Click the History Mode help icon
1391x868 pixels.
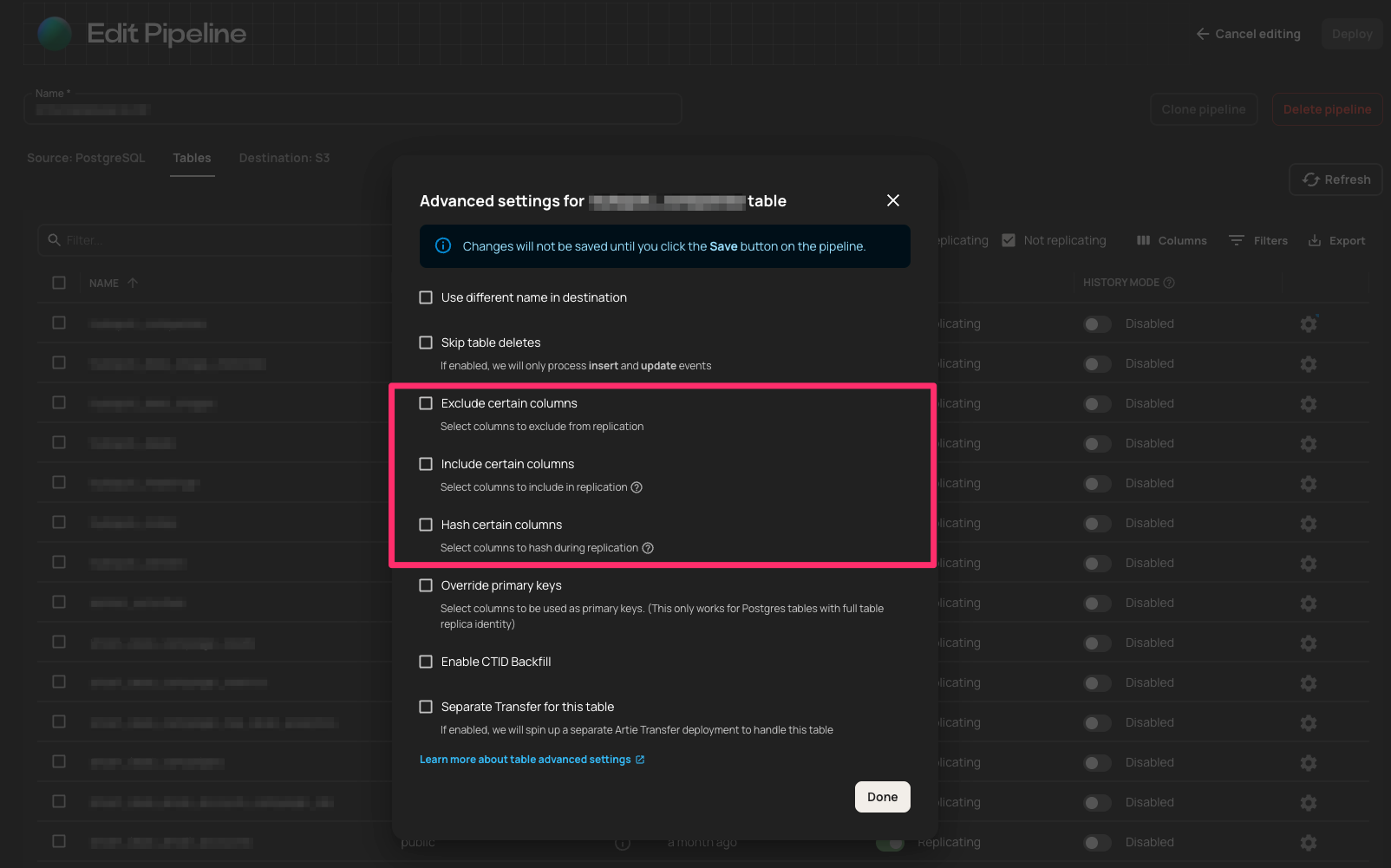click(1169, 283)
